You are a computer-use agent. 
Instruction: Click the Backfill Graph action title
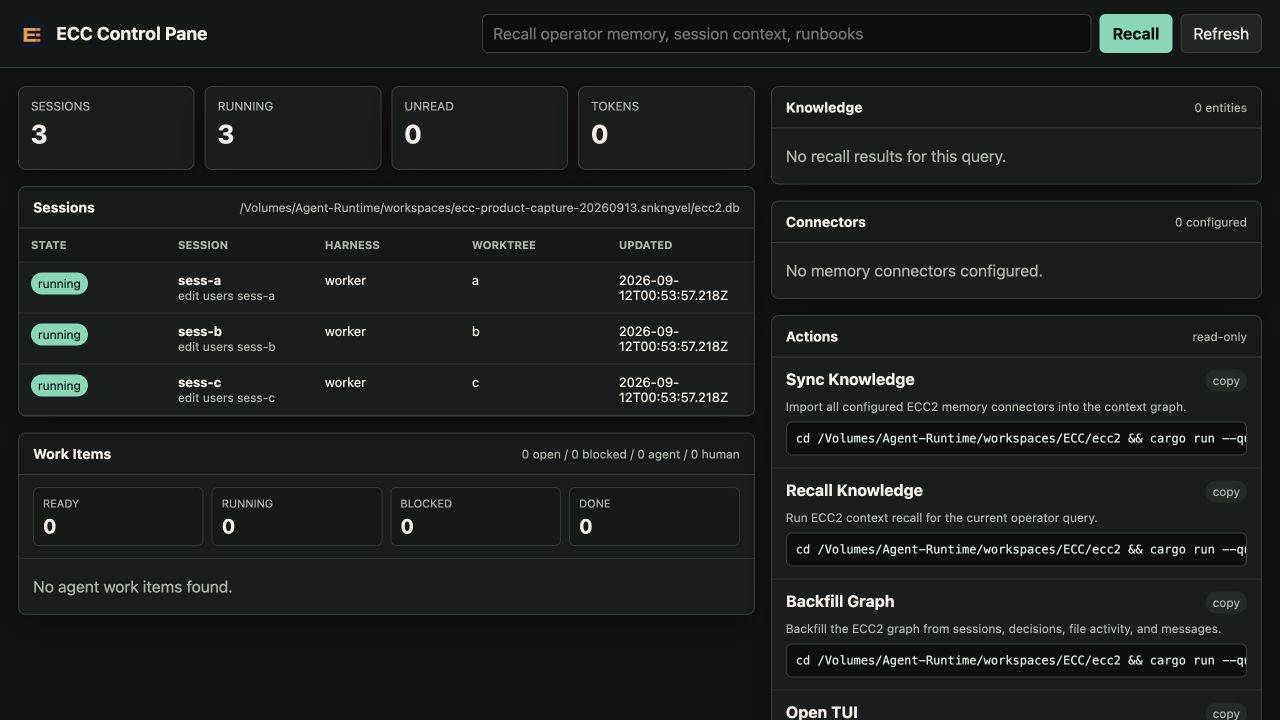click(840, 602)
